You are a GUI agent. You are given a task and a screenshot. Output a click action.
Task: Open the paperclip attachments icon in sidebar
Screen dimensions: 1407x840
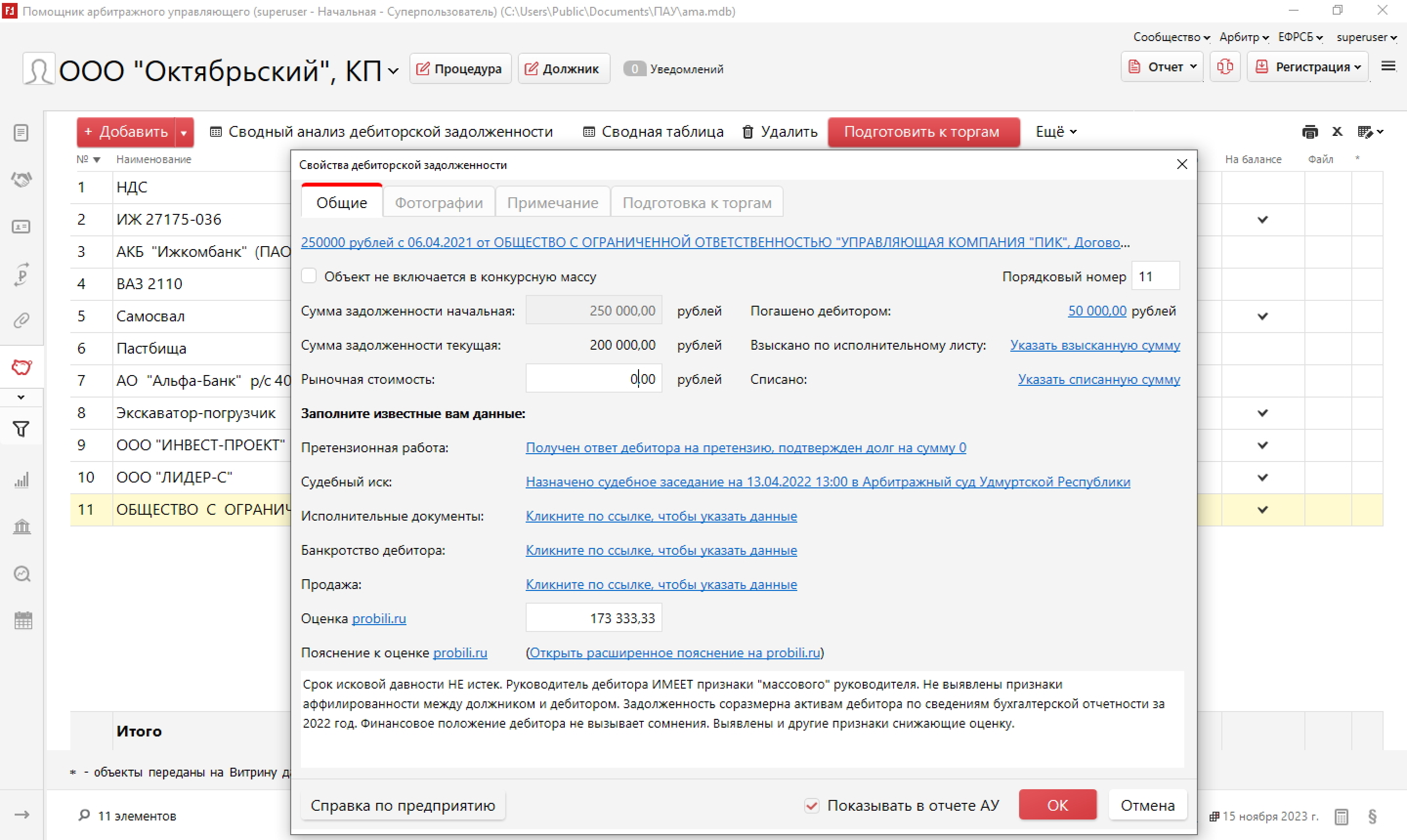21,320
